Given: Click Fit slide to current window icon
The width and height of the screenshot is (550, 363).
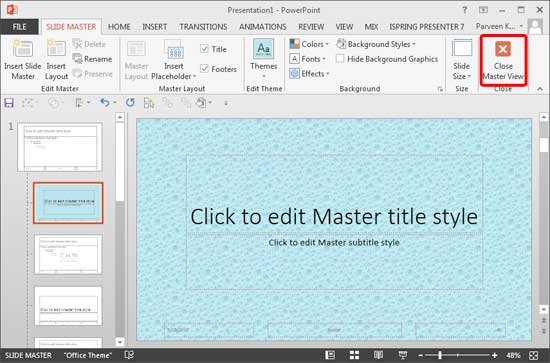Looking at the screenshot, I should (x=534, y=355).
